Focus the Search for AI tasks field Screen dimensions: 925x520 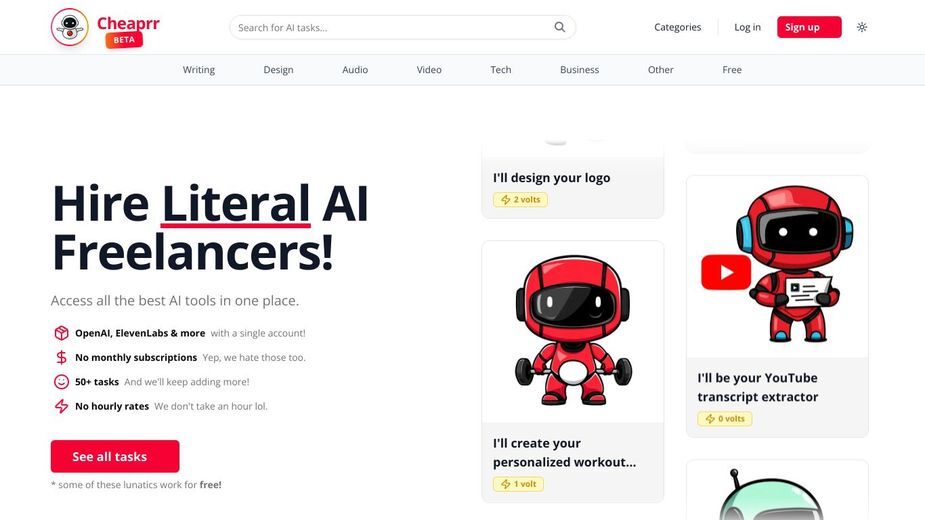pos(402,27)
